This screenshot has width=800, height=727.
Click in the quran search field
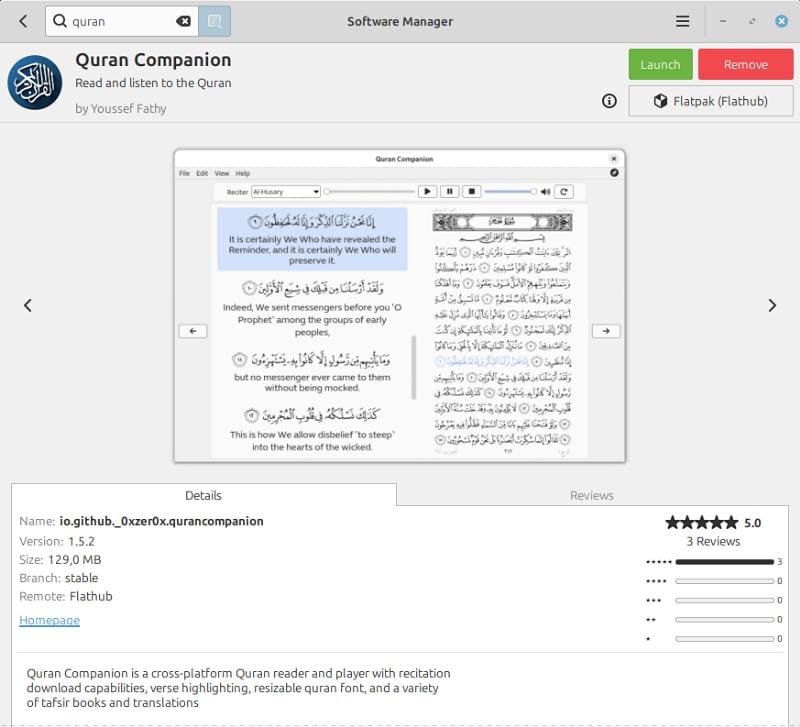(121, 21)
